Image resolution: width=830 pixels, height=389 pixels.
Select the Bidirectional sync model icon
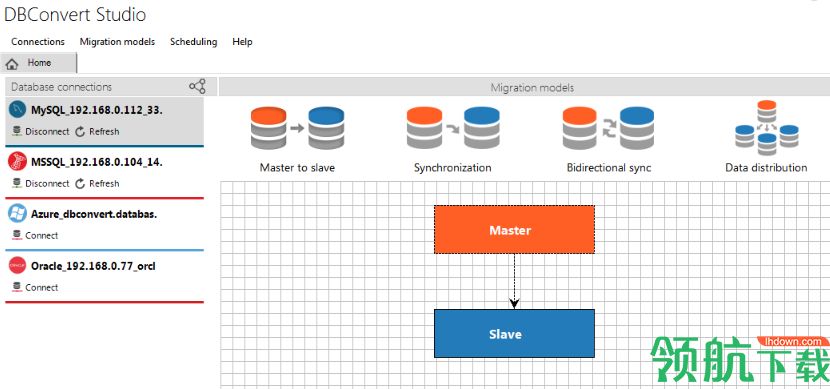coord(608,128)
